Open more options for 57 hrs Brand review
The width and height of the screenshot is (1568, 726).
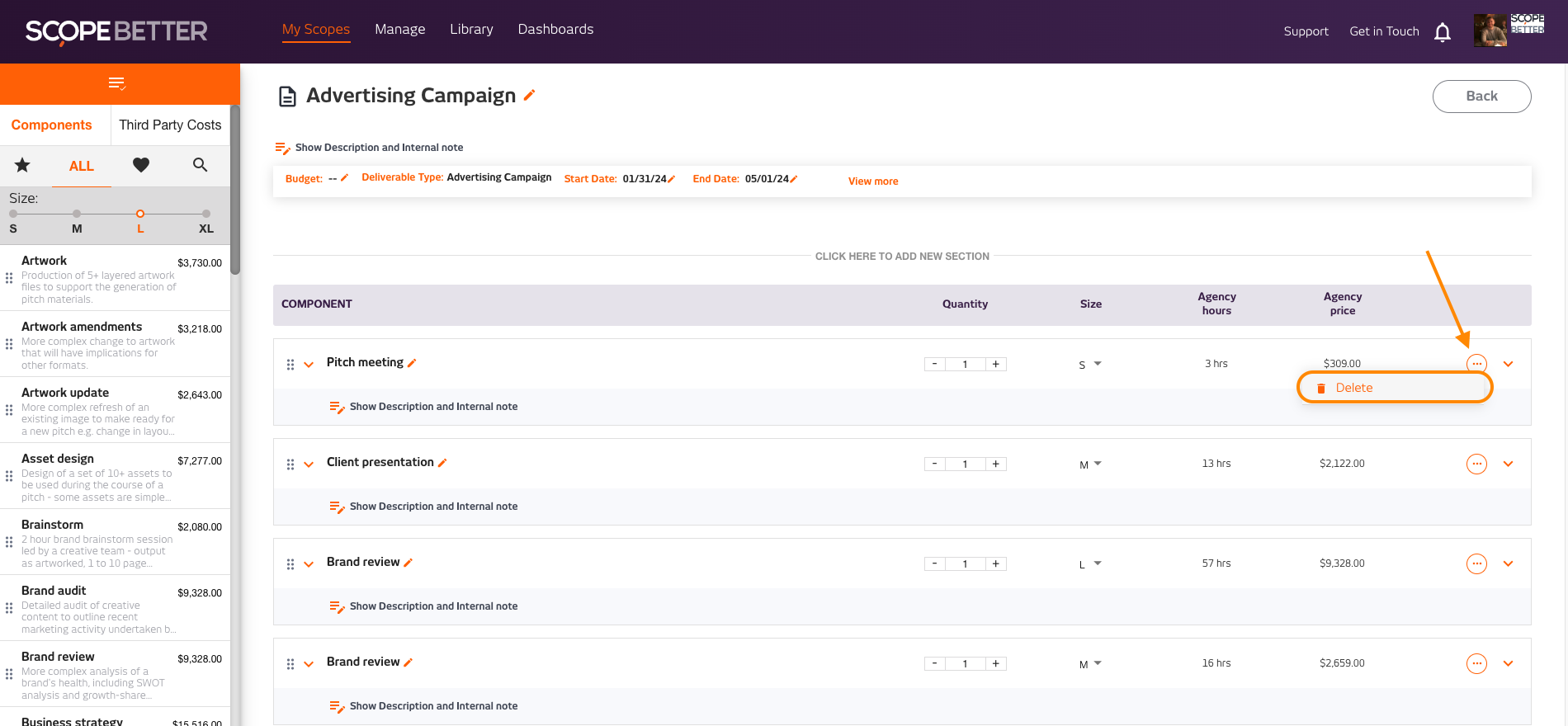(x=1476, y=563)
